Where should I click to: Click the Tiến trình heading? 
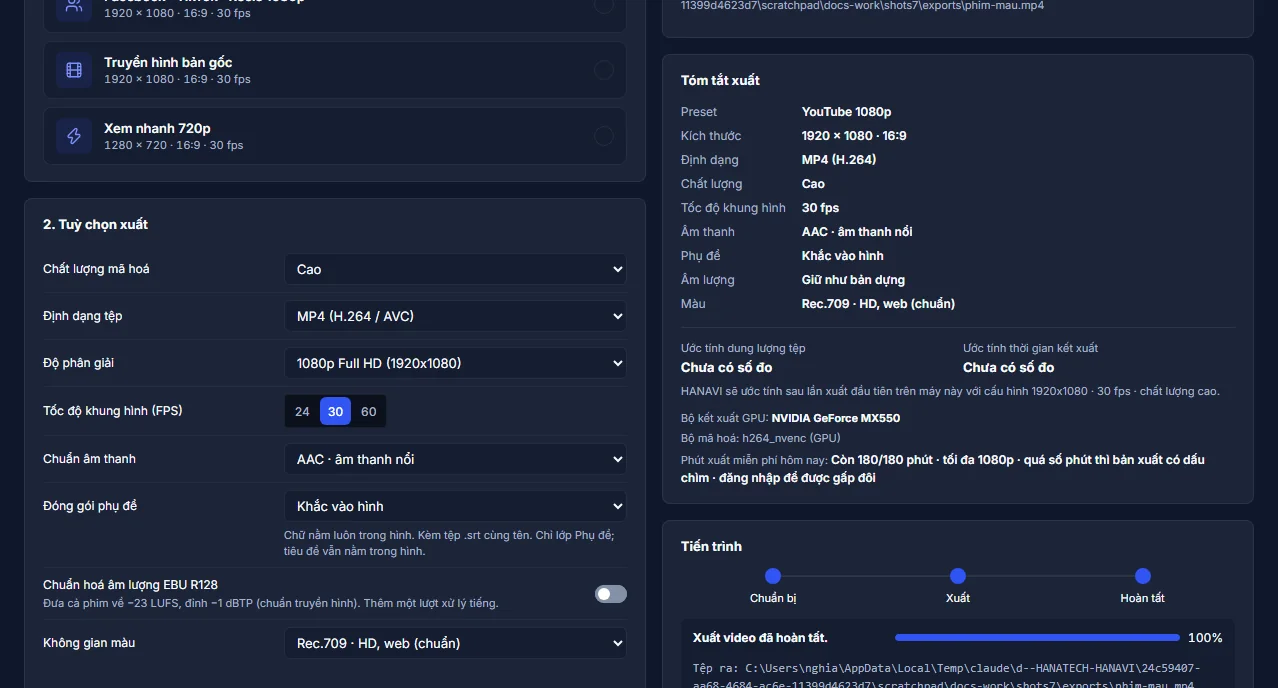[x=711, y=546]
